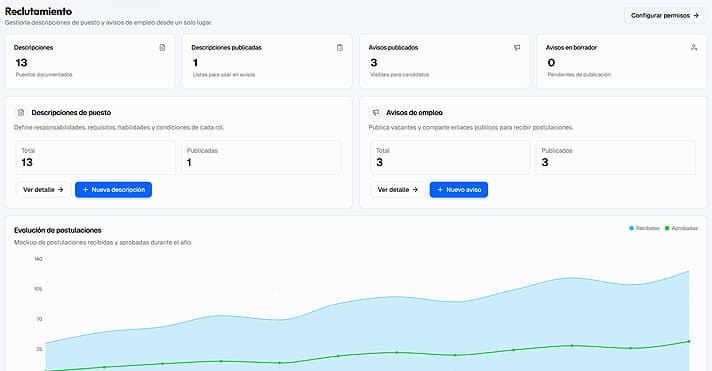
Task: Click the plus icon in Nuevo aviso button
Action: coord(440,190)
